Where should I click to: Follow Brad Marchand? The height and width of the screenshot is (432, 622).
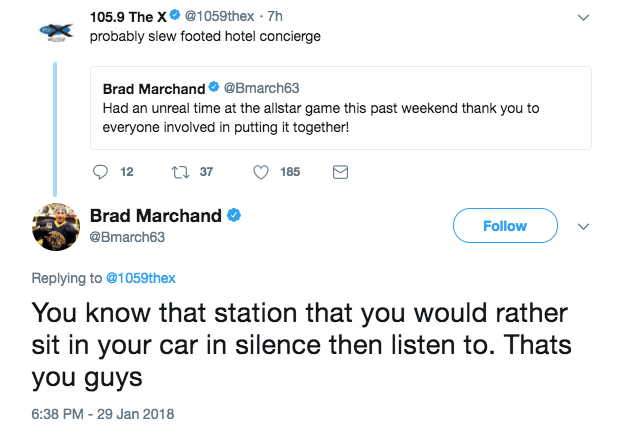[x=505, y=226]
